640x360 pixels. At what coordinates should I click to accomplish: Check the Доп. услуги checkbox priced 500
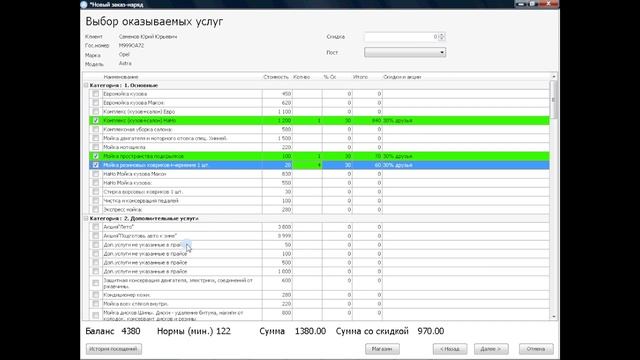tap(96, 262)
